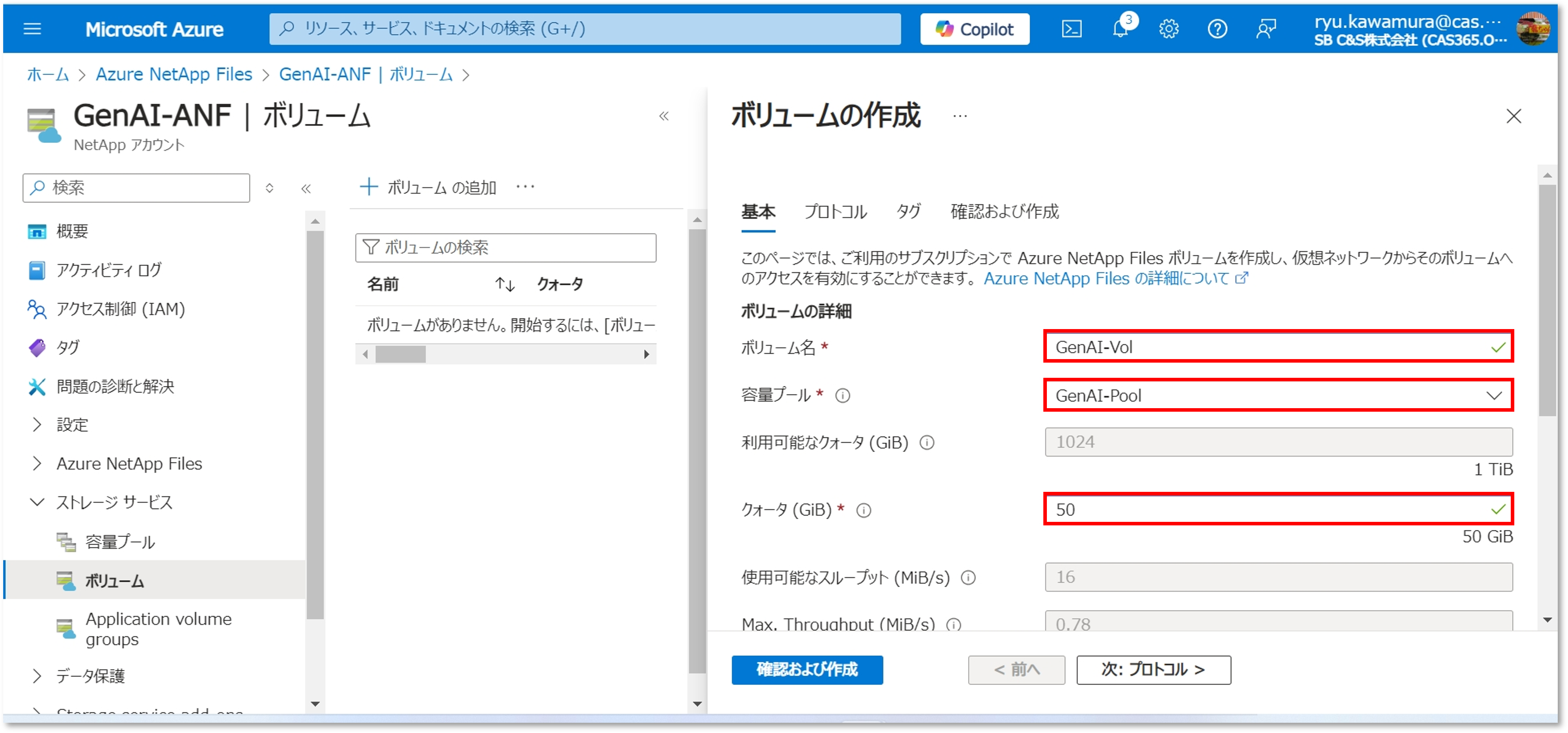Show info for クォータ (GiB)
1568x733 pixels.
coord(864,510)
